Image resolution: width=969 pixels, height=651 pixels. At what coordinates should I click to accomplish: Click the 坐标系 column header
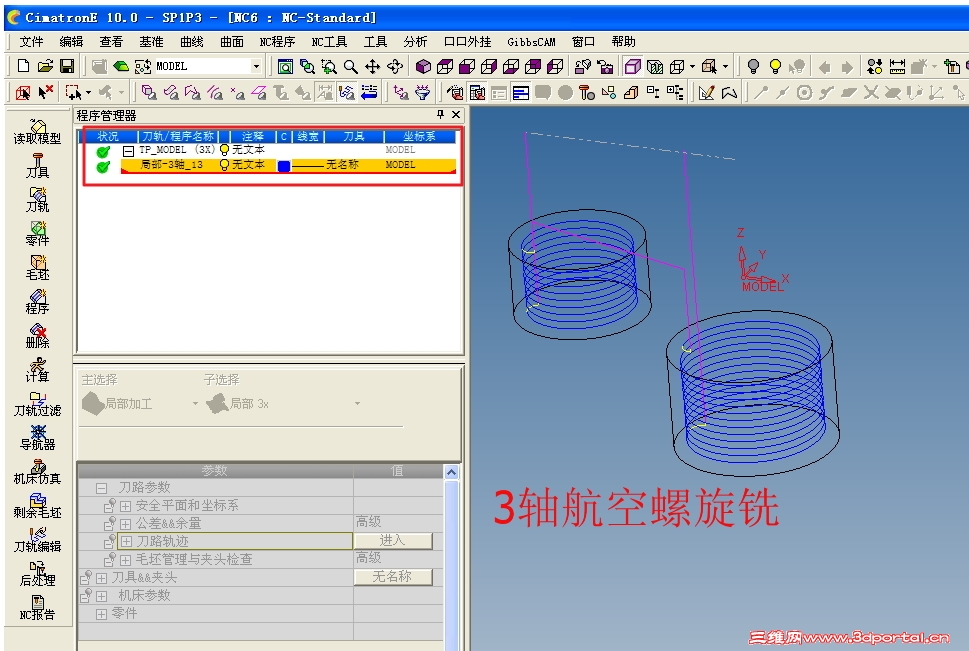pos(420,136)
